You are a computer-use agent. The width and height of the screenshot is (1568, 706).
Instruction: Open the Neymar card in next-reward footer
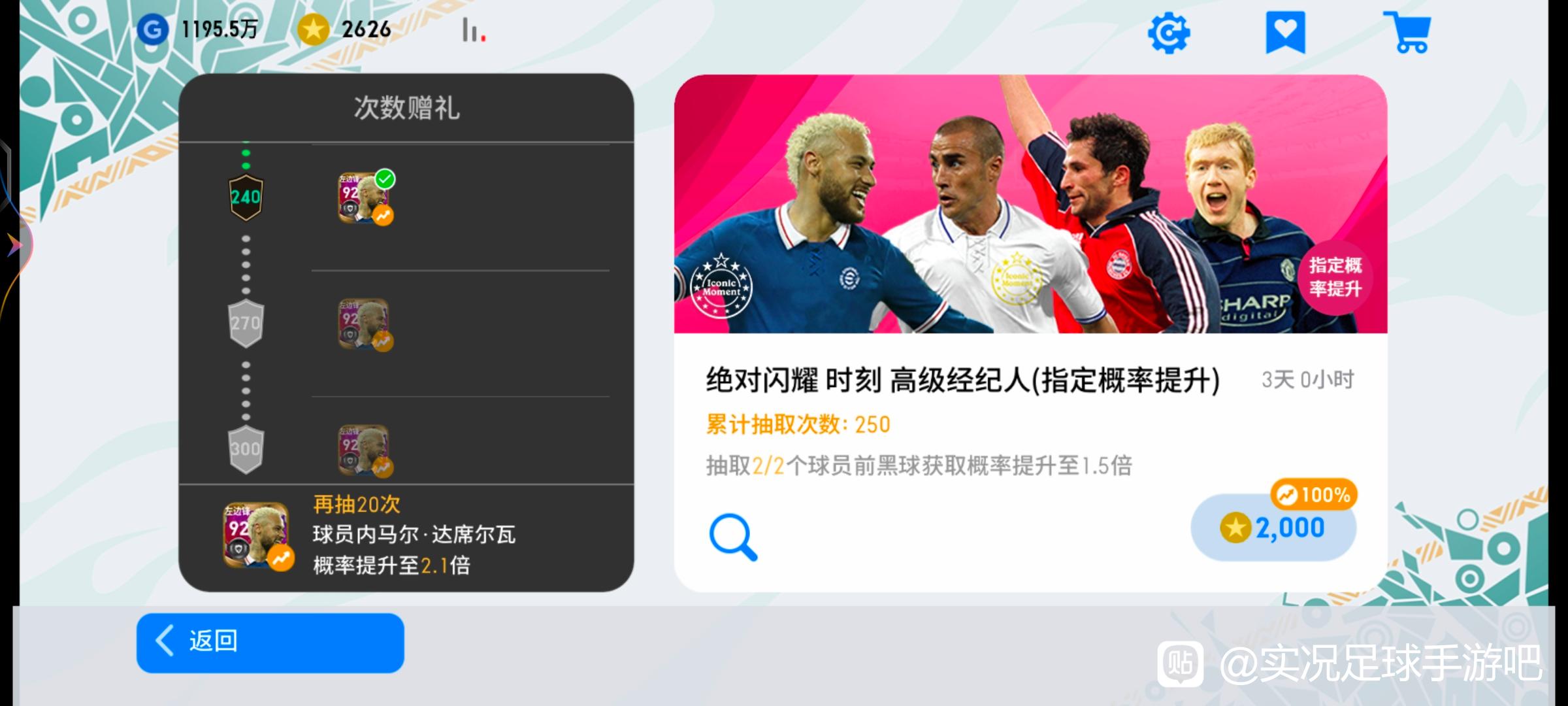257,536
